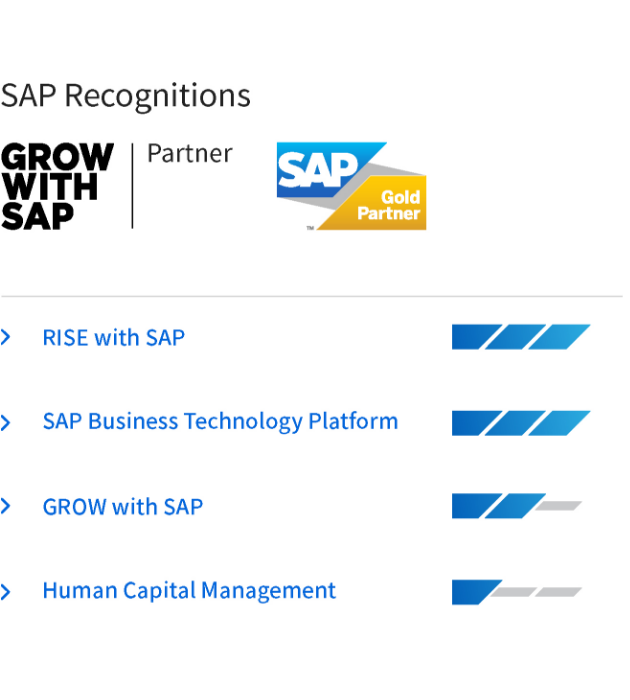
Task: Follow the GROW with SAP link
Action: tap(122, 507)
